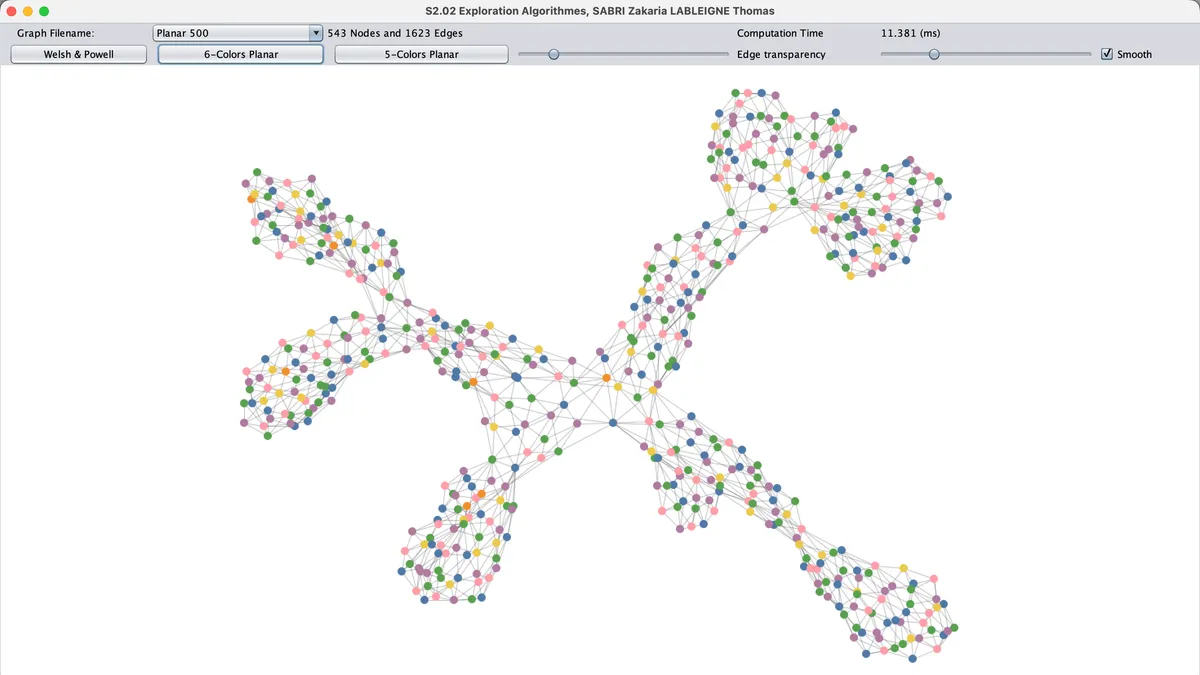Maximize the window with the green button
Viewport: 1200px width, 675px height.
44,10
